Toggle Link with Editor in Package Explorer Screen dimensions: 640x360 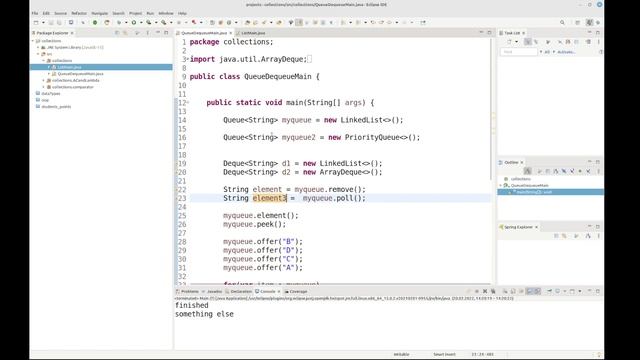(125, 33)
